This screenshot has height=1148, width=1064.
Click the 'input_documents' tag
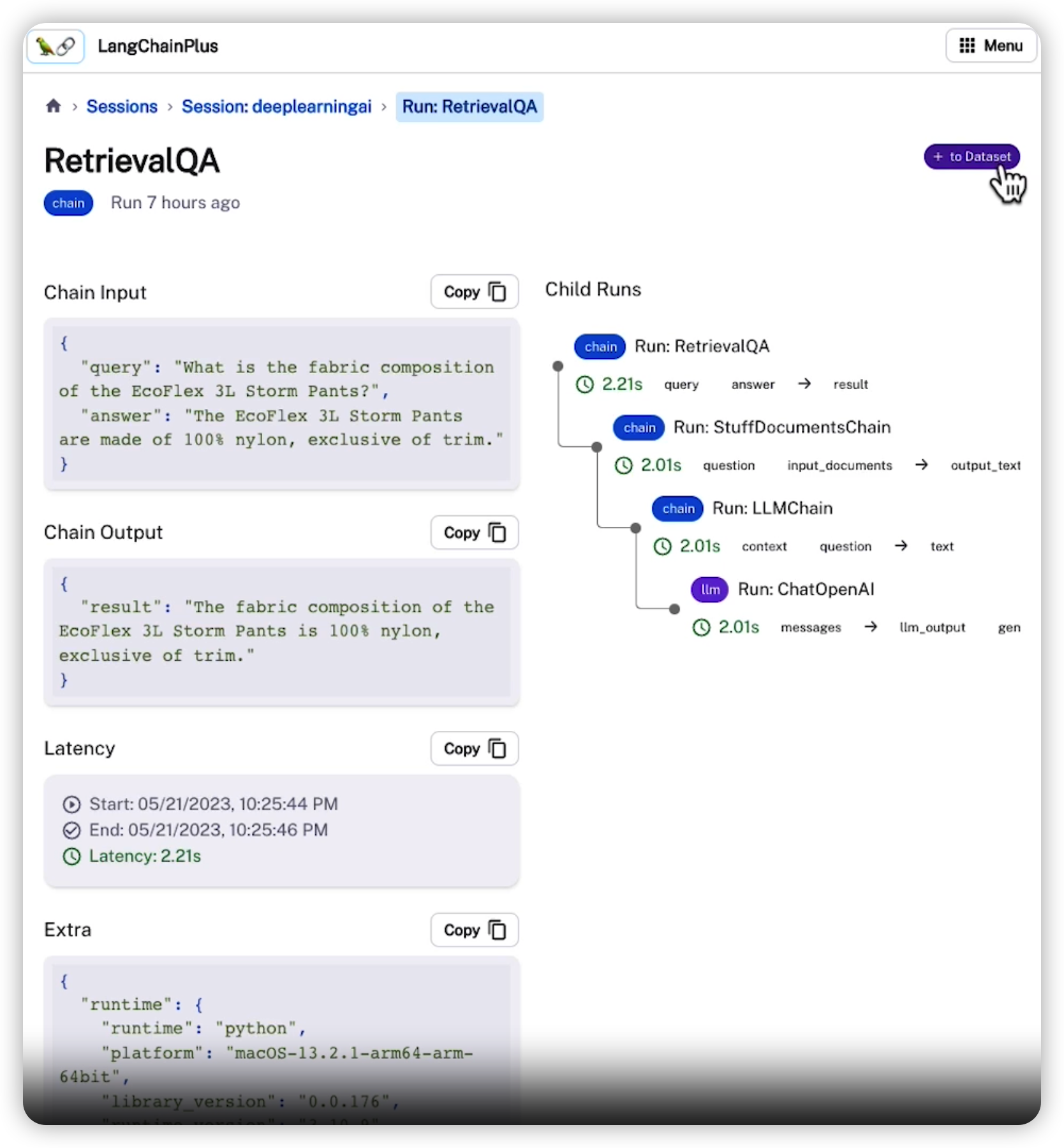[x=839, y=466]
